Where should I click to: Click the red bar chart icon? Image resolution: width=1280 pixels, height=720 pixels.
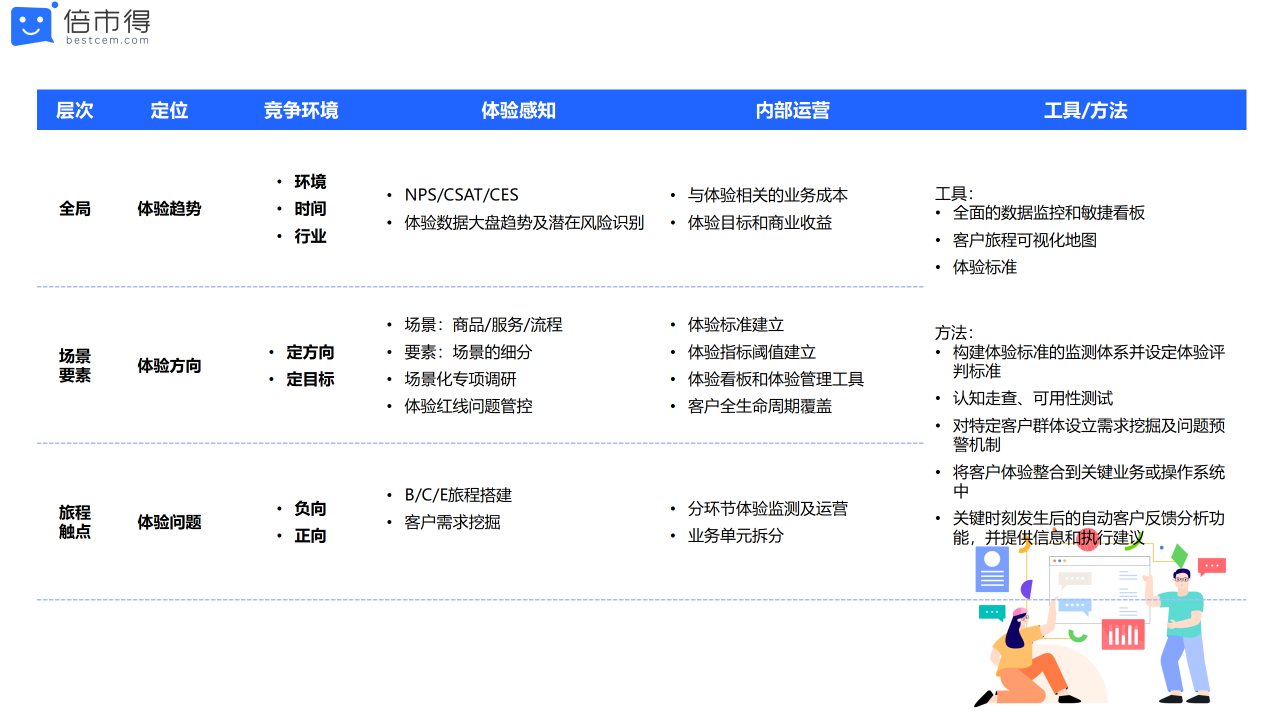[1122, 633]
